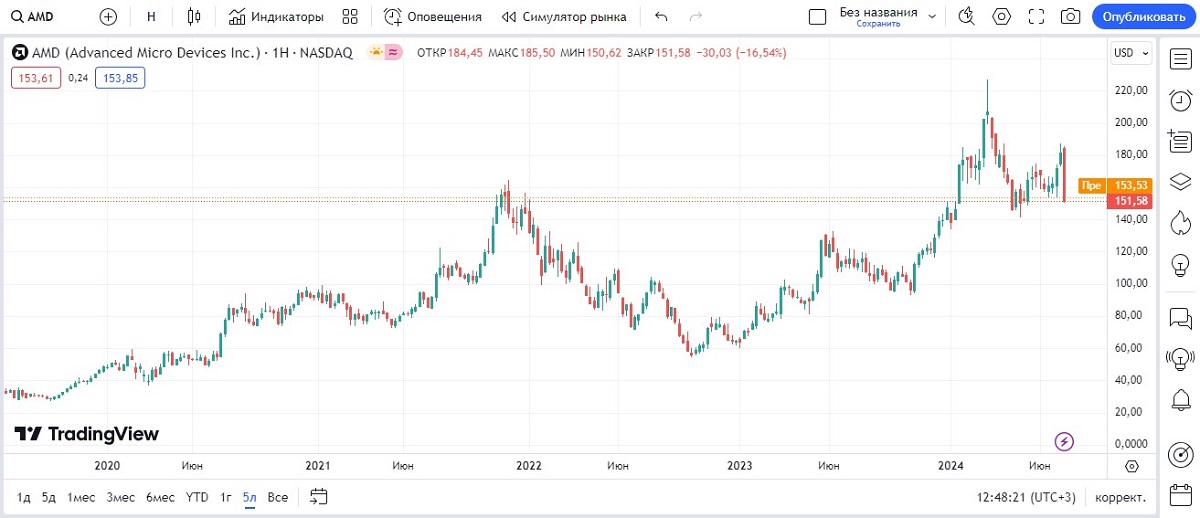Open the calendar icon in right sidebar

[1180, 495]
